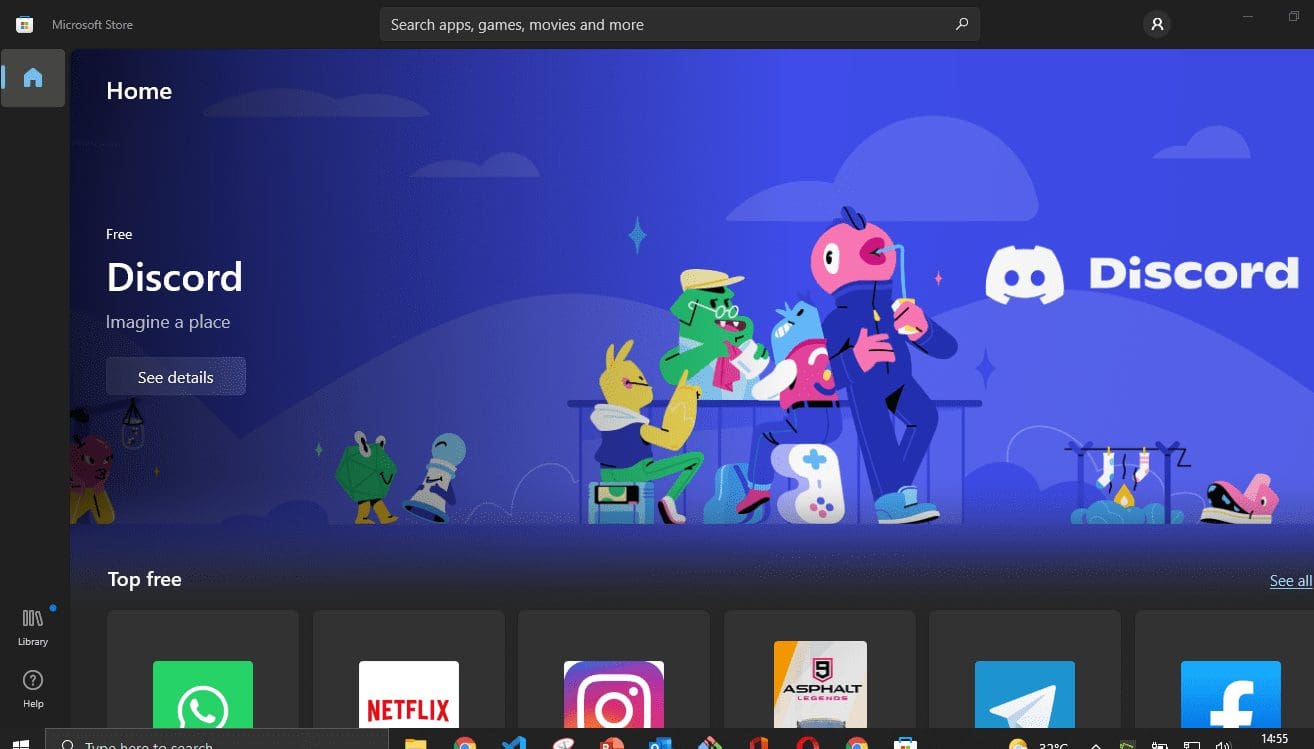Focus the Search apps, games, movies field

680,24
